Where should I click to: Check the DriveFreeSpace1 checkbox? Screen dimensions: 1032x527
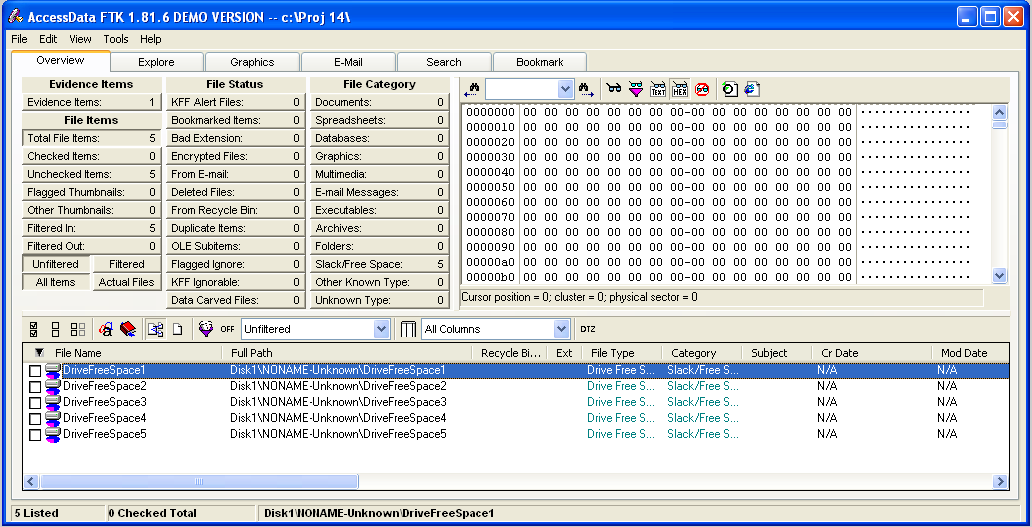(35, 371)
